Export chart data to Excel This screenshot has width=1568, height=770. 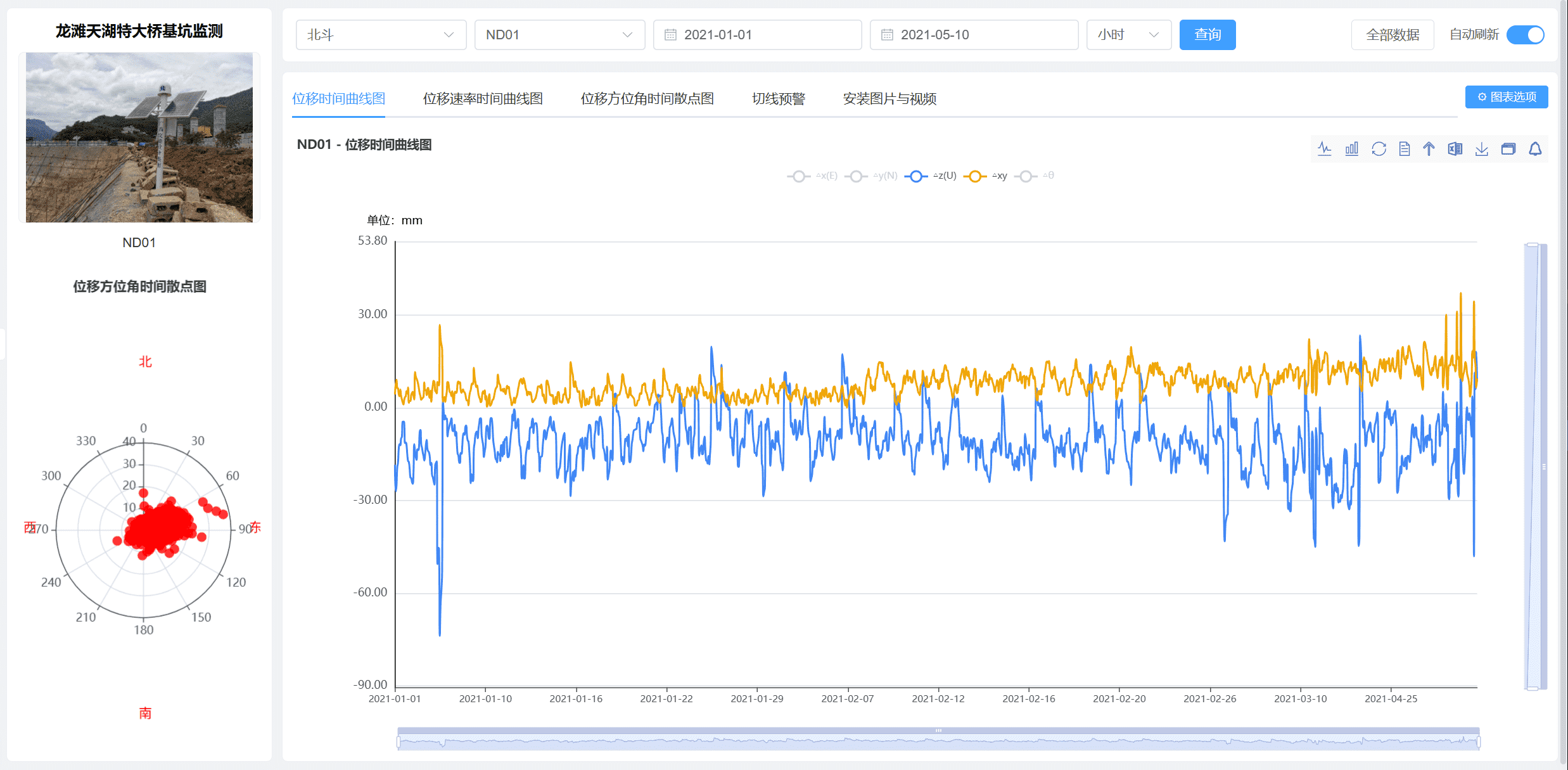1455,149
